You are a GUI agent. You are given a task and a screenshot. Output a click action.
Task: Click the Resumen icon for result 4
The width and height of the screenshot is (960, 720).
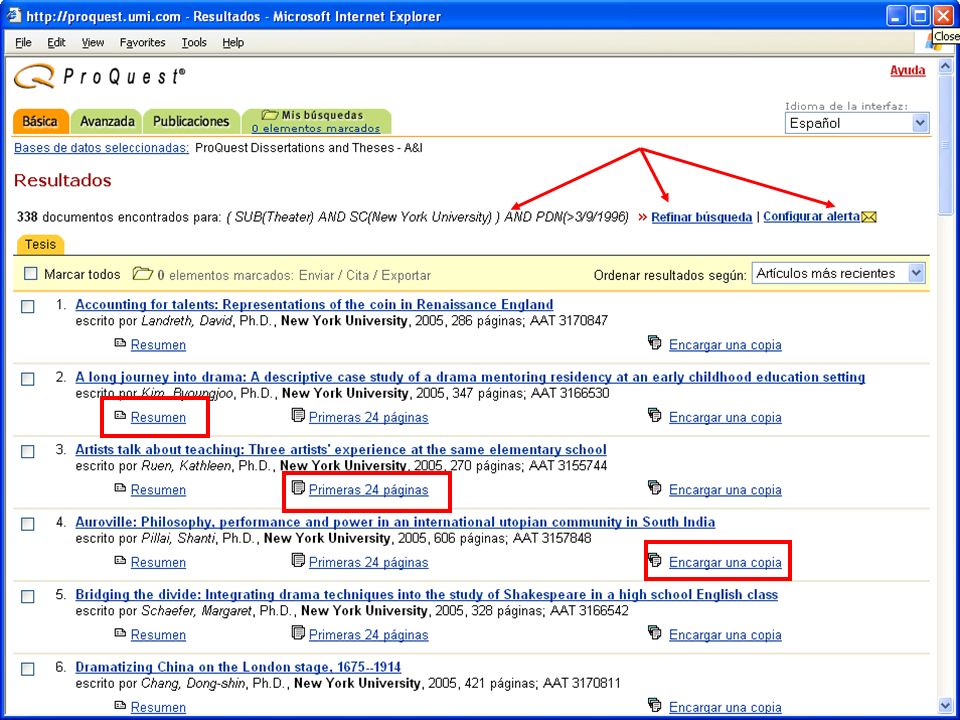[x=120, y=561]
